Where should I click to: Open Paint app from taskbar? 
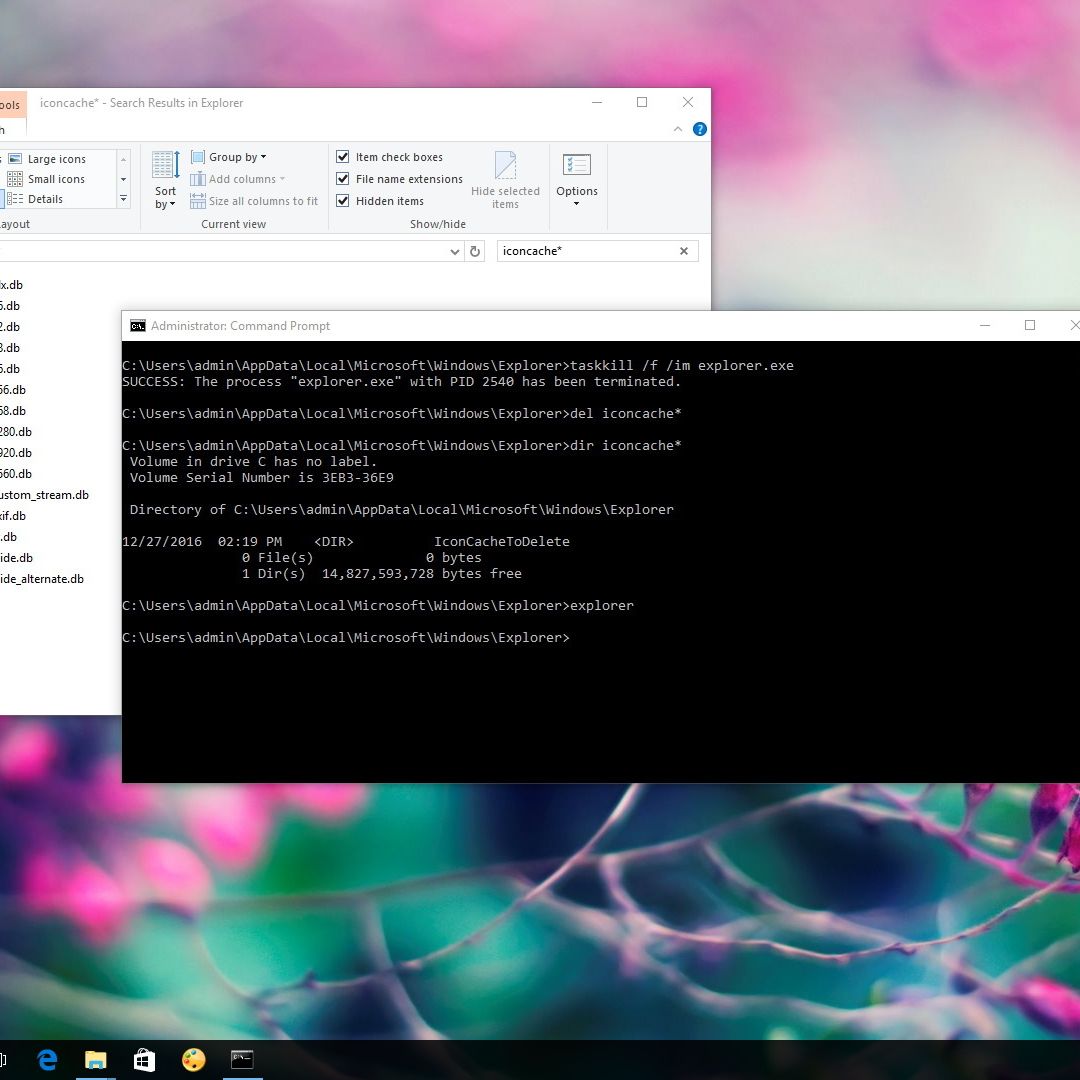[193, 1060]
